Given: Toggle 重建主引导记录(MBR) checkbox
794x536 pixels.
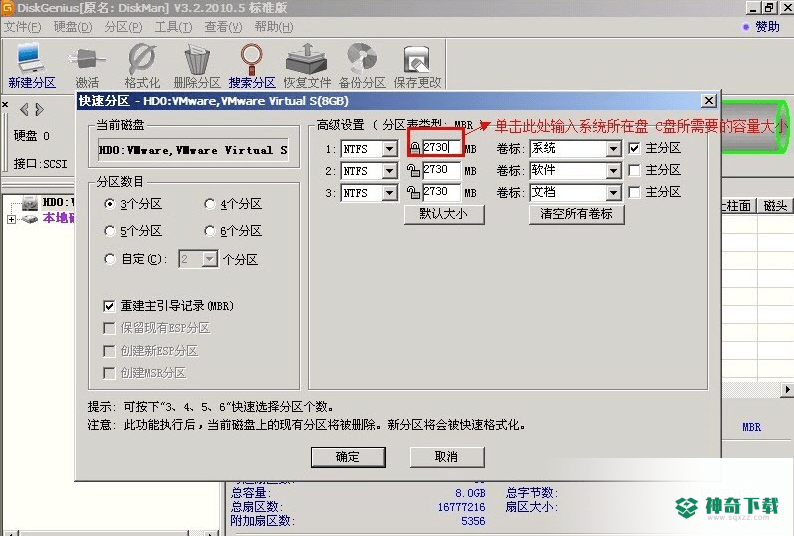Looking at the screenshot, I should pyautogui.click(x=109, y=306).
